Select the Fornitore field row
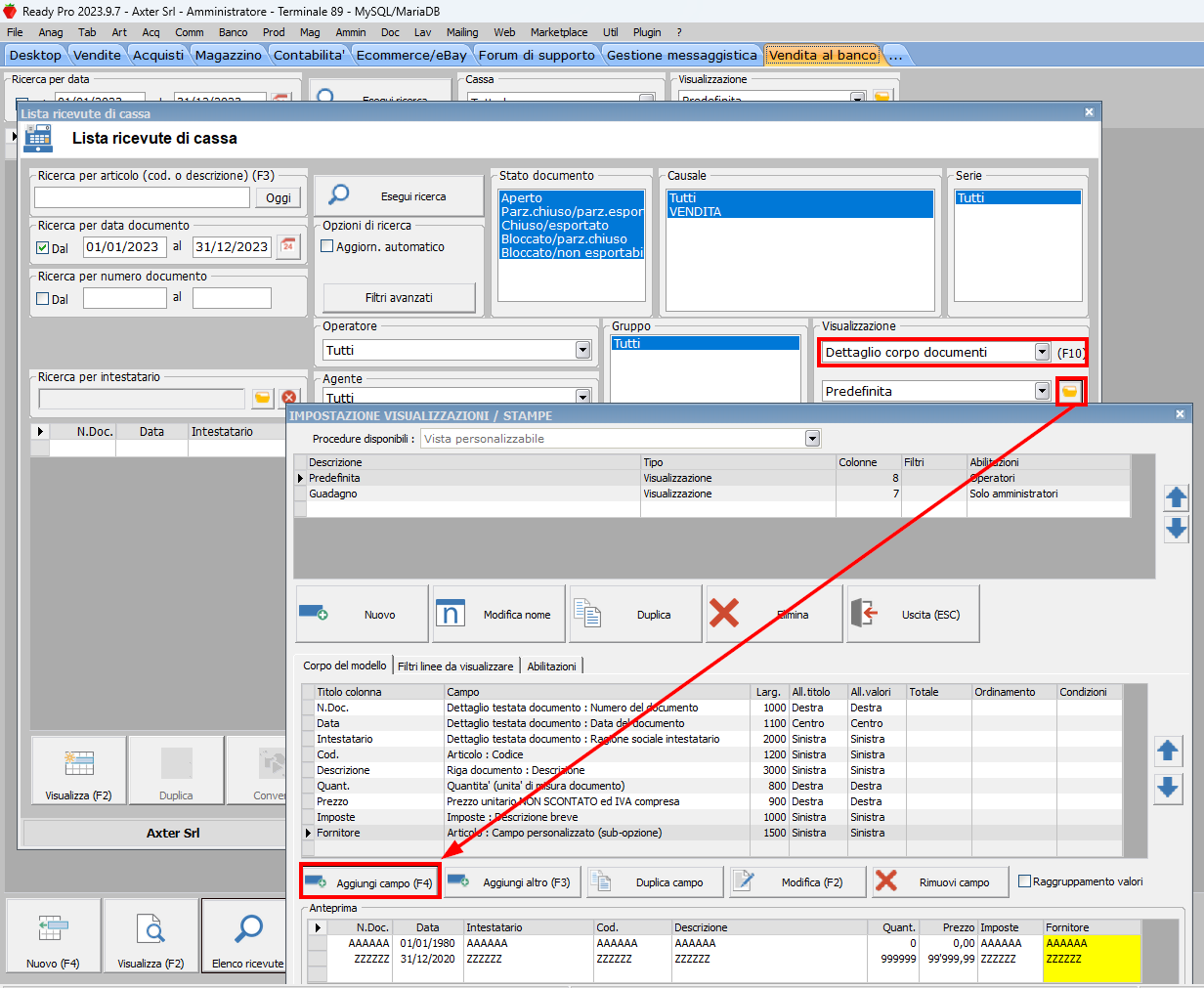 [x=711, y=833]
